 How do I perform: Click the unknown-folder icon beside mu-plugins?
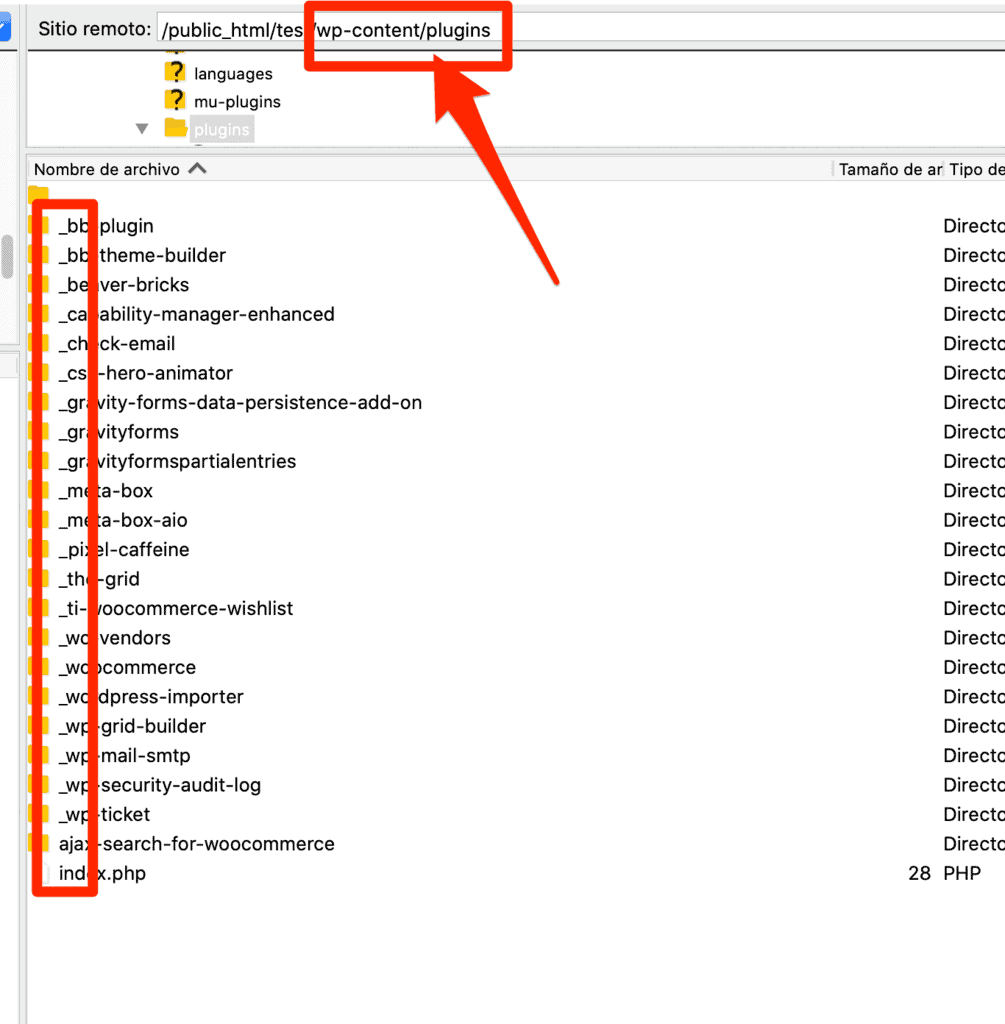coord(175,100)
